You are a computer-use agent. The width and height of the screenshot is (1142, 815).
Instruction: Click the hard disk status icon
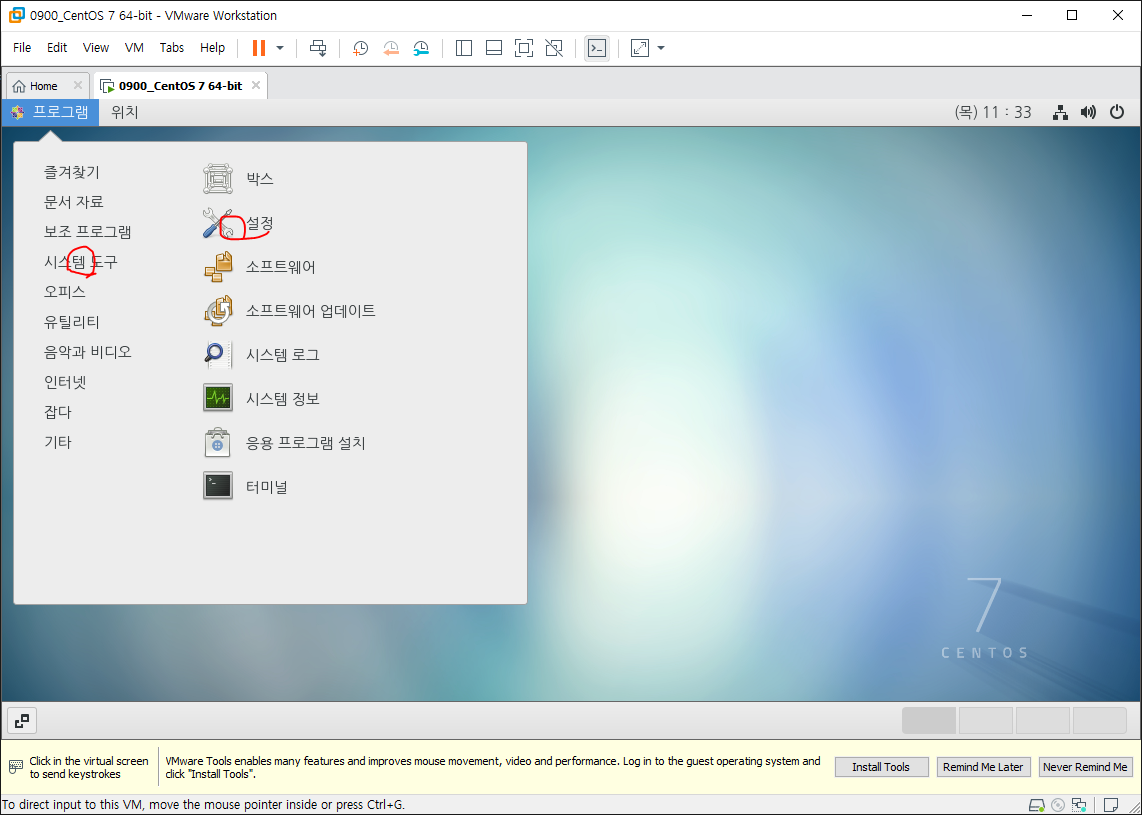(1036, 805)
